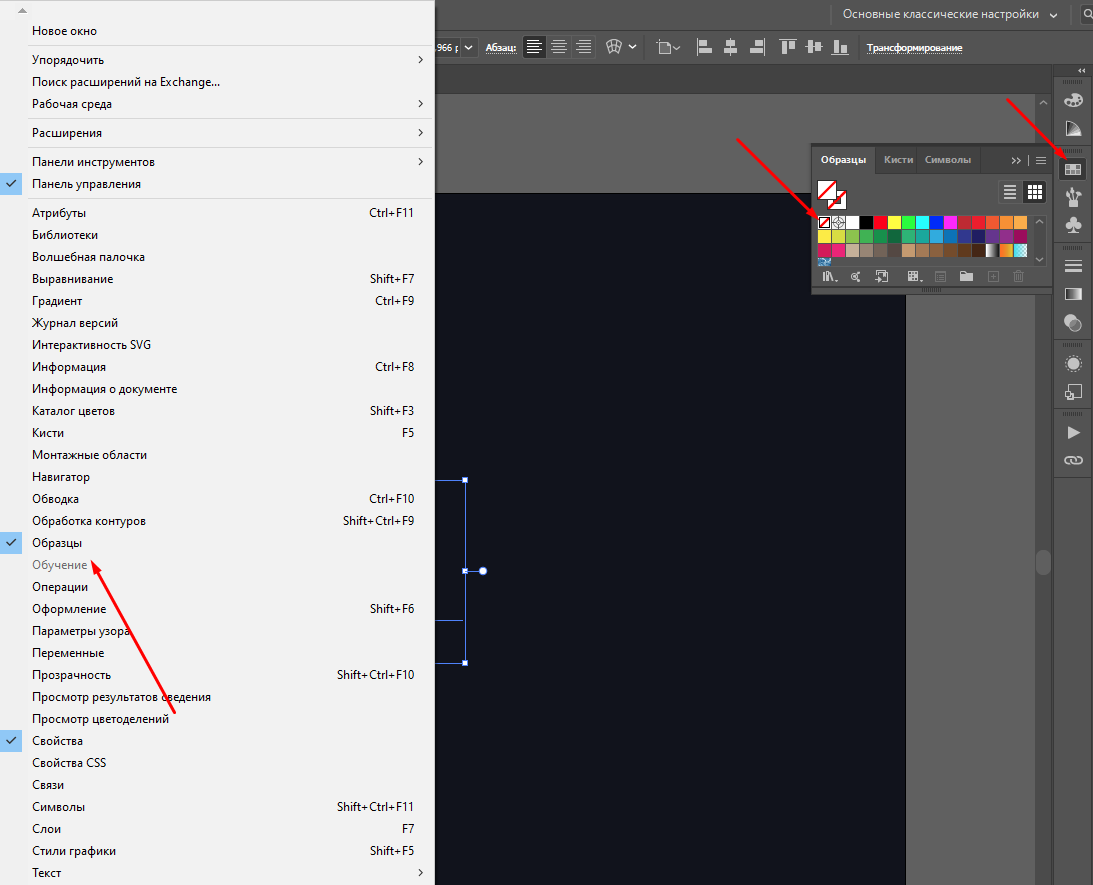
Task: Click the Абзац link in control bar
Action: 500,48
